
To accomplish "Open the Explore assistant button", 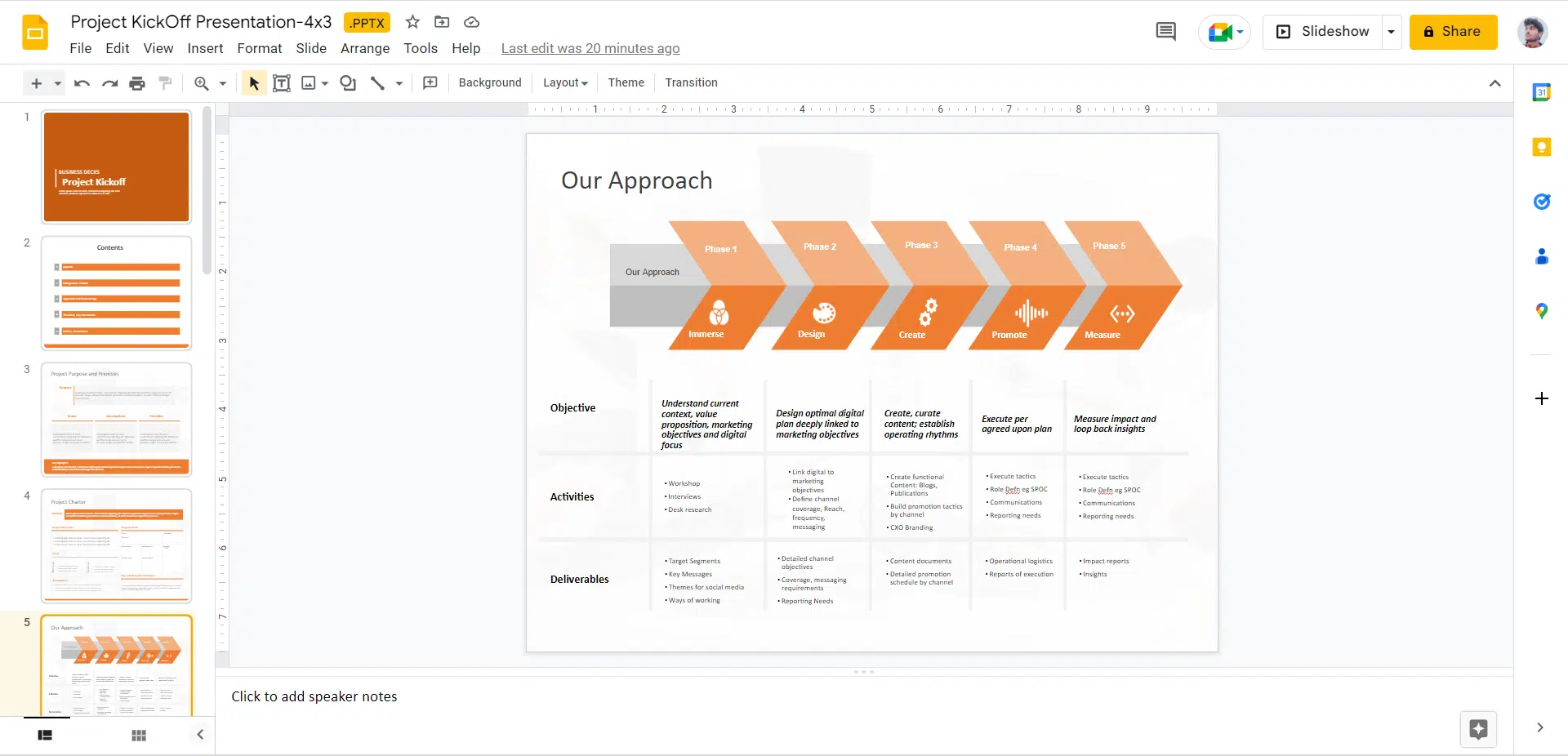I will click(x=1478, y=729).
